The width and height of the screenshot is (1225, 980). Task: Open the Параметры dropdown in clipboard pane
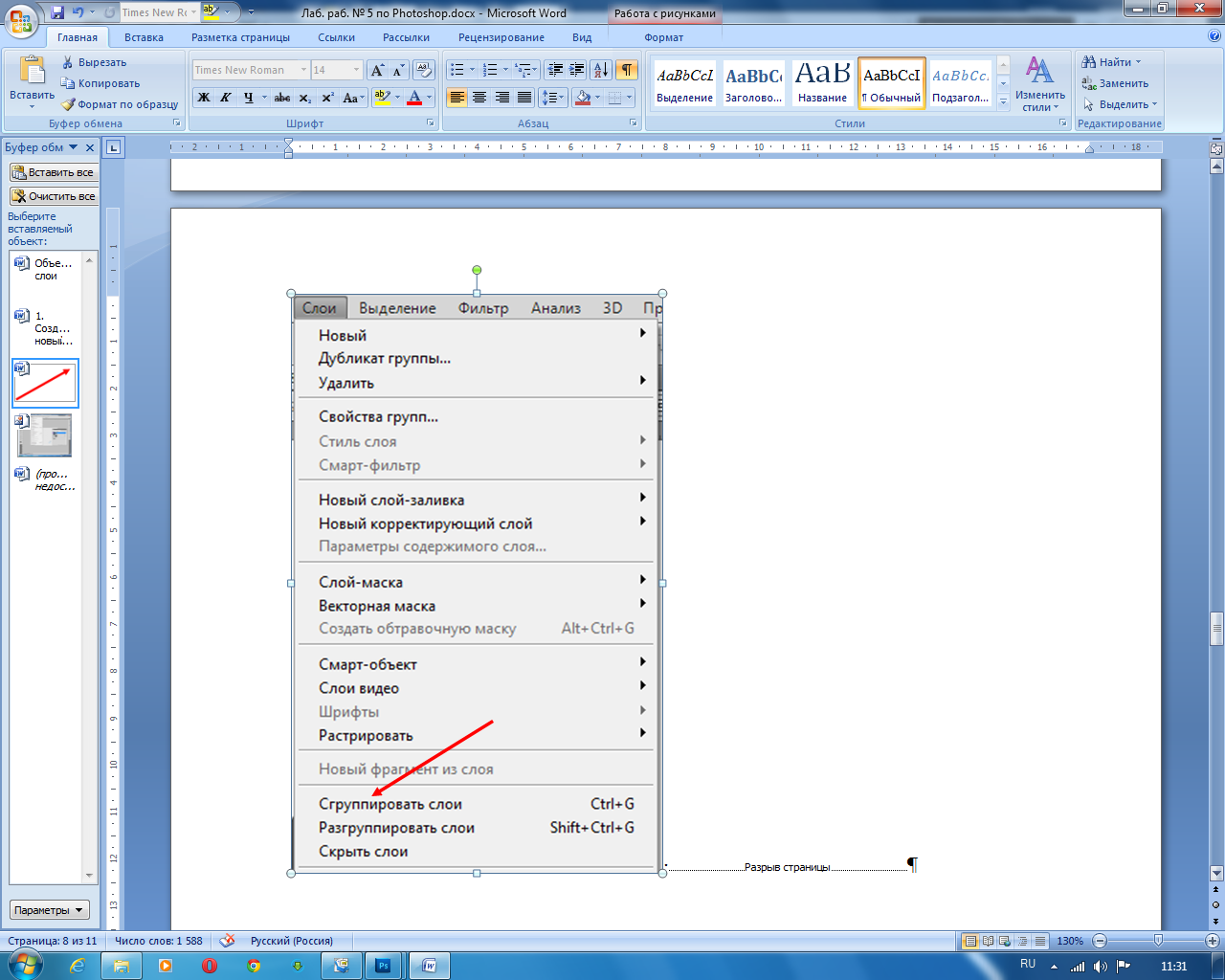(51, 910)
